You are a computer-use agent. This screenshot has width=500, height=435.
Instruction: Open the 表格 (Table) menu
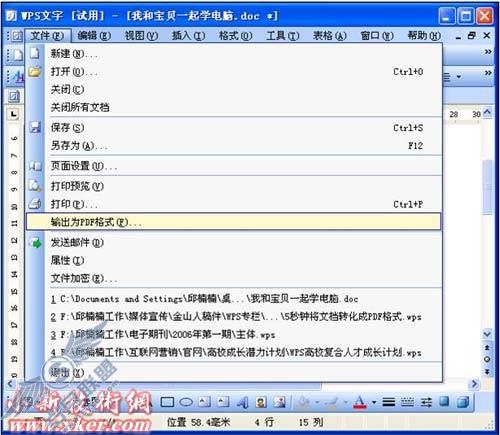(x=329, y=35)
